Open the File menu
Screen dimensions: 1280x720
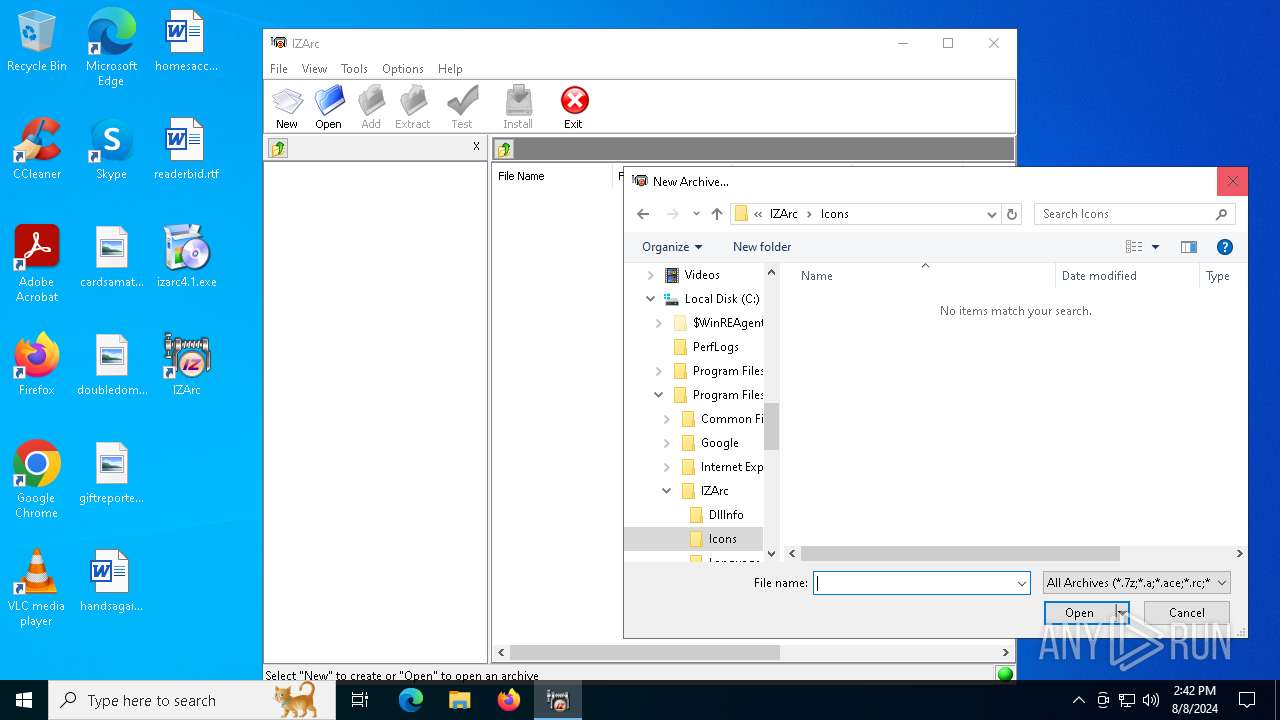click(279, 69)
